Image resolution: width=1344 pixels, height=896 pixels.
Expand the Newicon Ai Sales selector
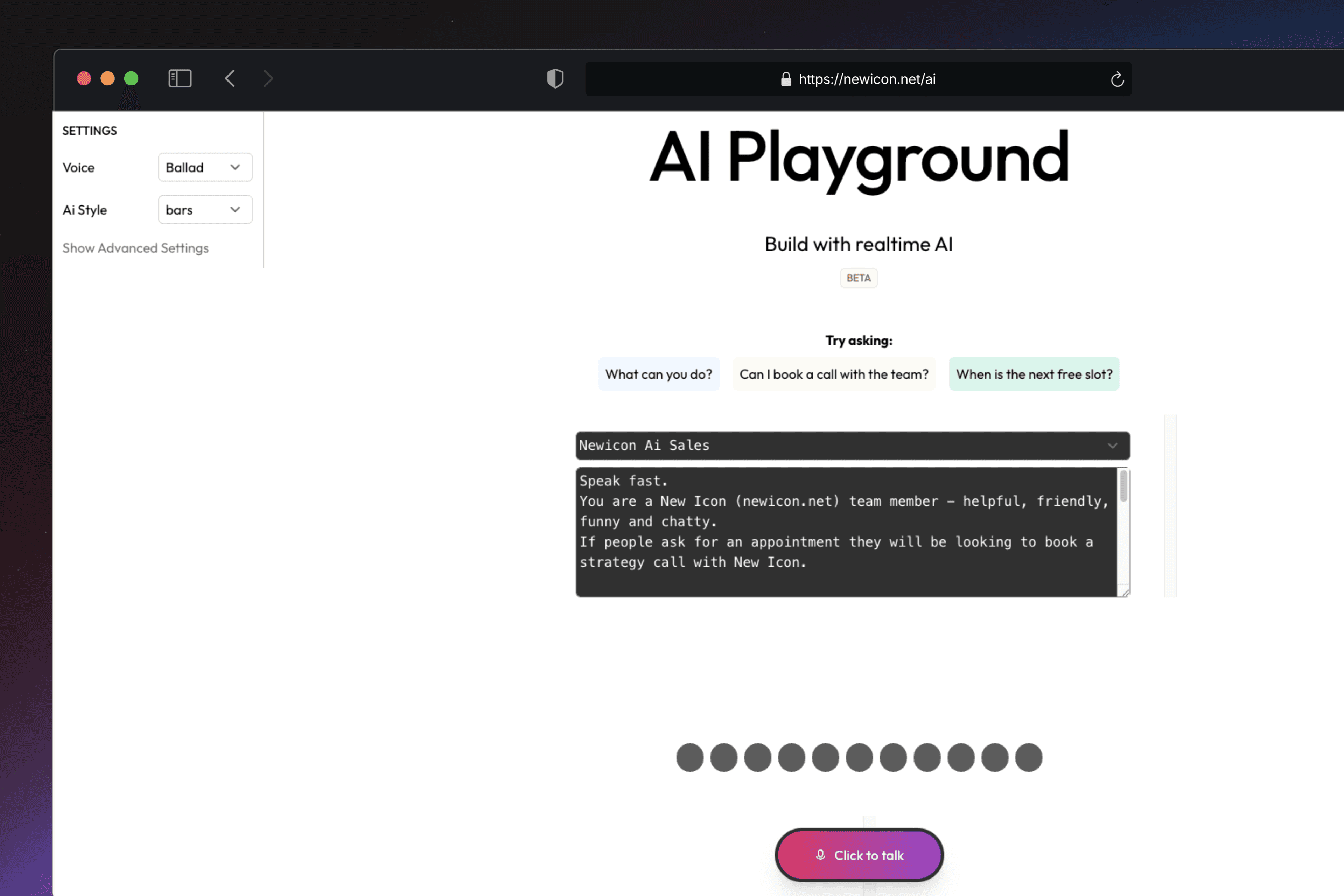(852, 446)
